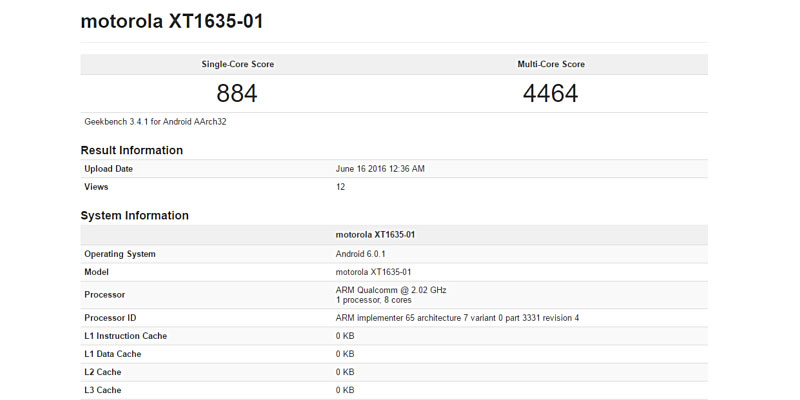800x400 pixels.
Task: Click the motorola XT1635-01 page title
Action: click(x=171, y=21)
